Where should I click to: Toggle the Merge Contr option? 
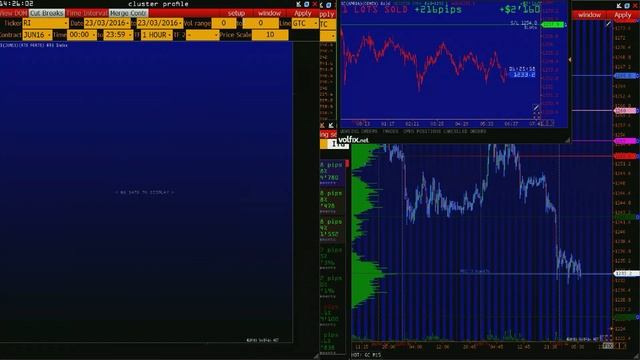[128, 13]
